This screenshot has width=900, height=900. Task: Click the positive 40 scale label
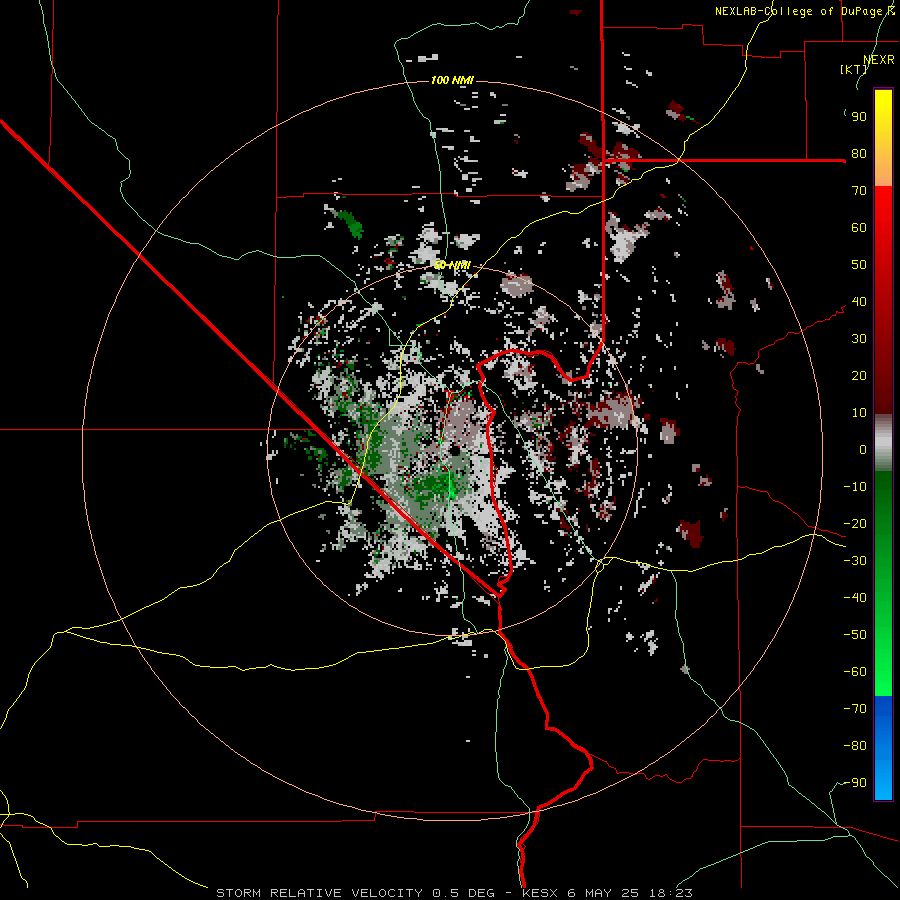[859, 302]
